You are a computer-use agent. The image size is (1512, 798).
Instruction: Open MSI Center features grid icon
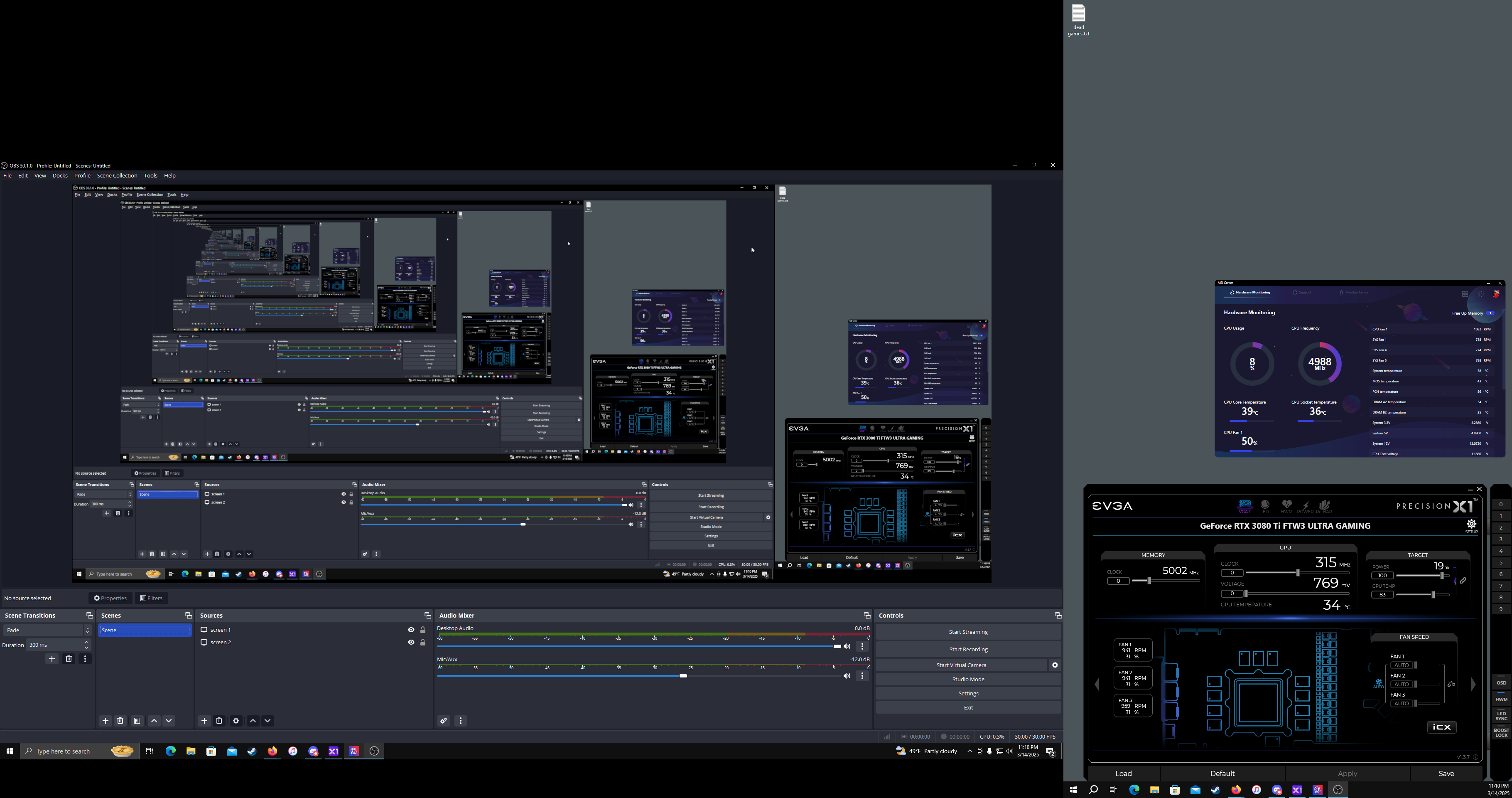pos(1465,293)
